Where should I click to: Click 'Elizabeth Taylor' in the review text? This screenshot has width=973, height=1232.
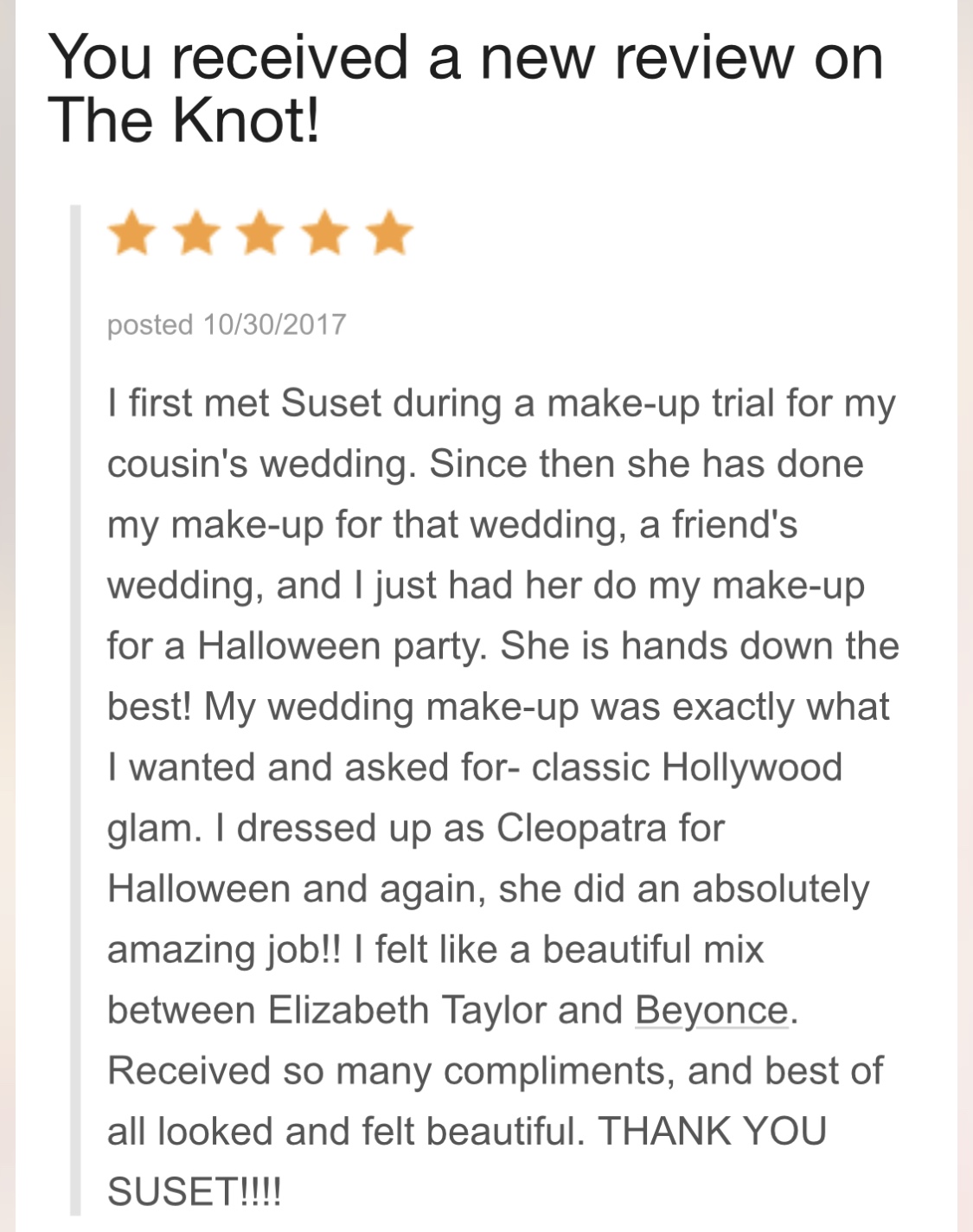(x=406, y=1011)
